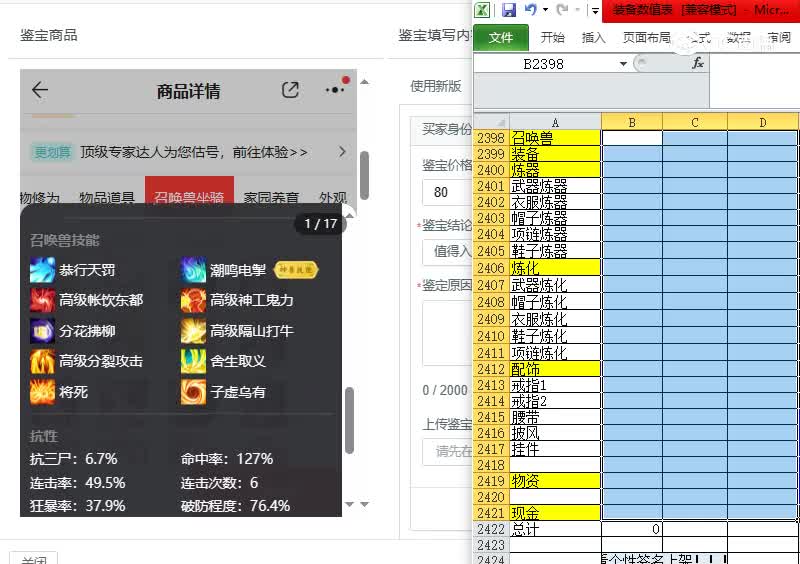Click the 文件 tab in Excel

(501, 37)
